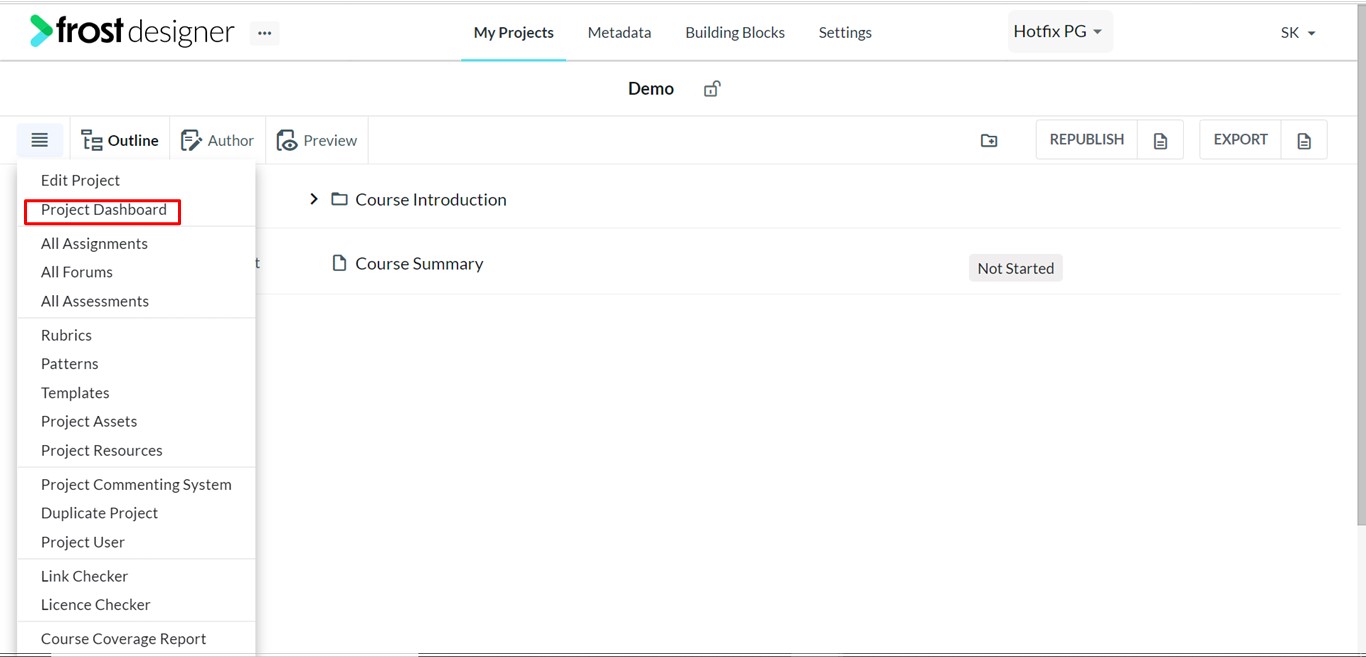Image resolution: width=1366 pixels, height=657 pixels.
Task: Switch to the My Projects tab
Action: tap(514, 33)
